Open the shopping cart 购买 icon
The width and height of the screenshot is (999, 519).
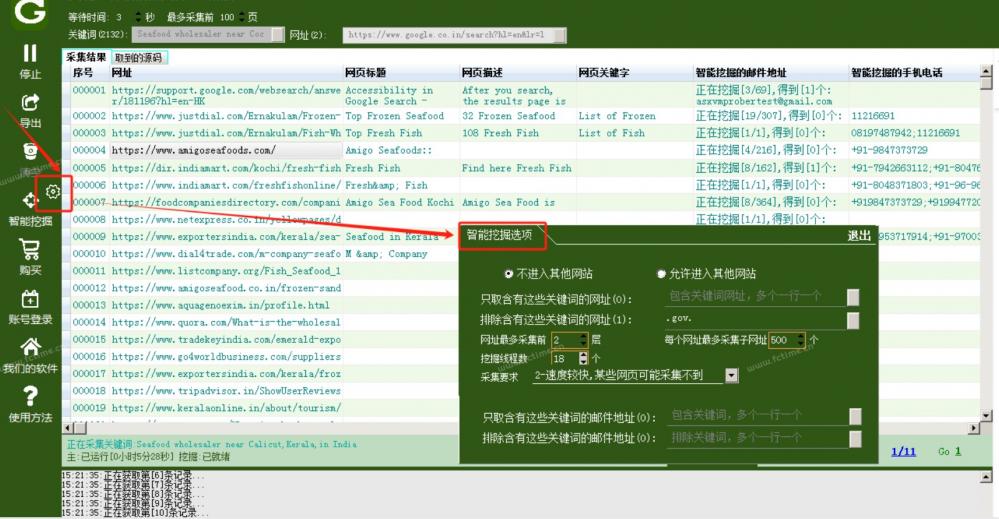click(x=30, y=249)
